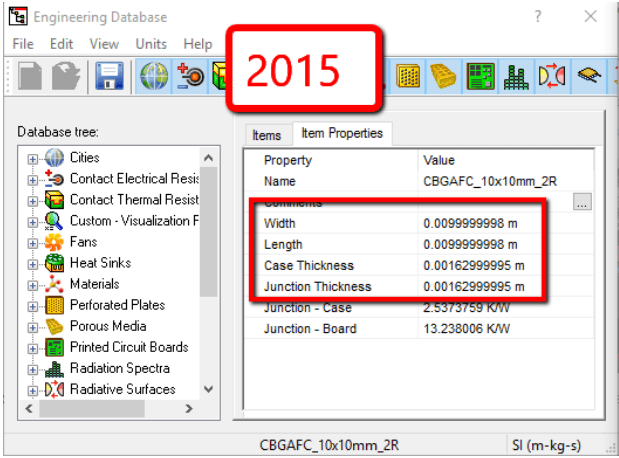The width and height of the screenshot is (619, 458).
Task: Select the Cities globe icon in toolbar
Action: coord(153,76)
